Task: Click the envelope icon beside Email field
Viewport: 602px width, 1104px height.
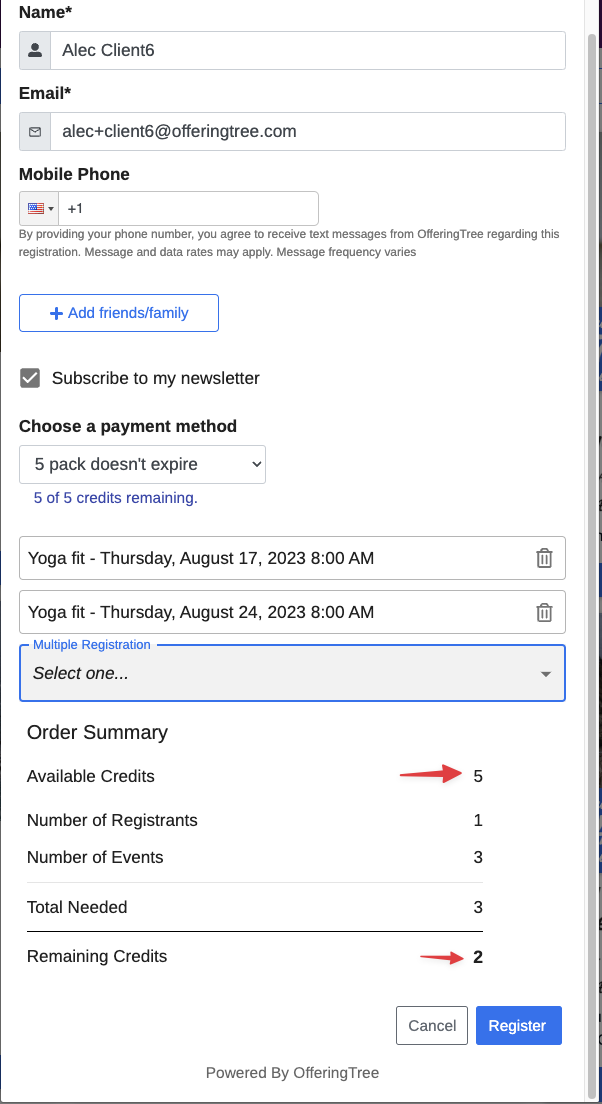Action: coord(35,132)
